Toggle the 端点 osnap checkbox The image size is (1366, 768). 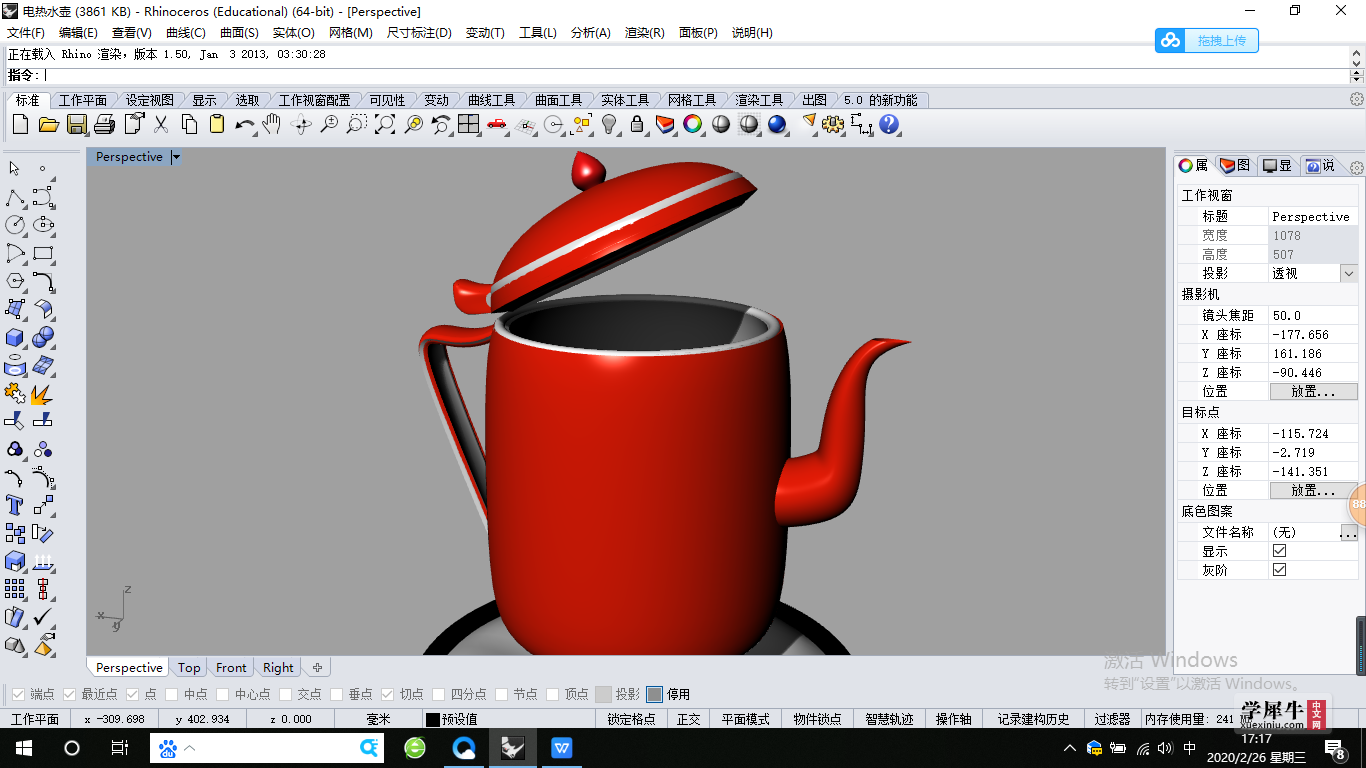(x=17, y=694)
